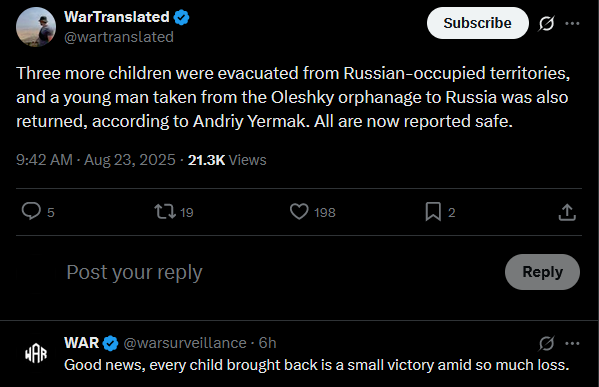Viewport: 599px width, 387px height.
Task: Click the 9:42 AM Aug 23, 2025 timestamp
Action: click(96, 160)
